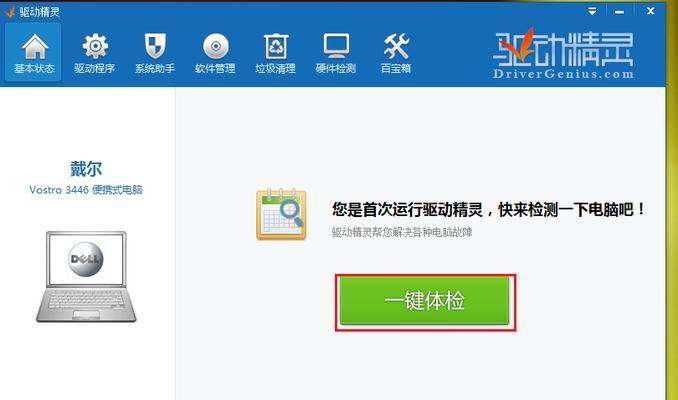Click the 驱动精灵 title bar app icon
678x400 pixels.
click(9, 12)
